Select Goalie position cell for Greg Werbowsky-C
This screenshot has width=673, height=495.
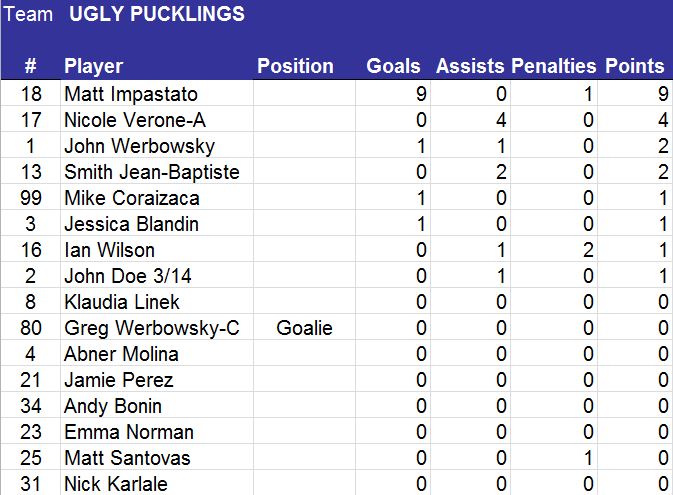click(x=305, y=328)
